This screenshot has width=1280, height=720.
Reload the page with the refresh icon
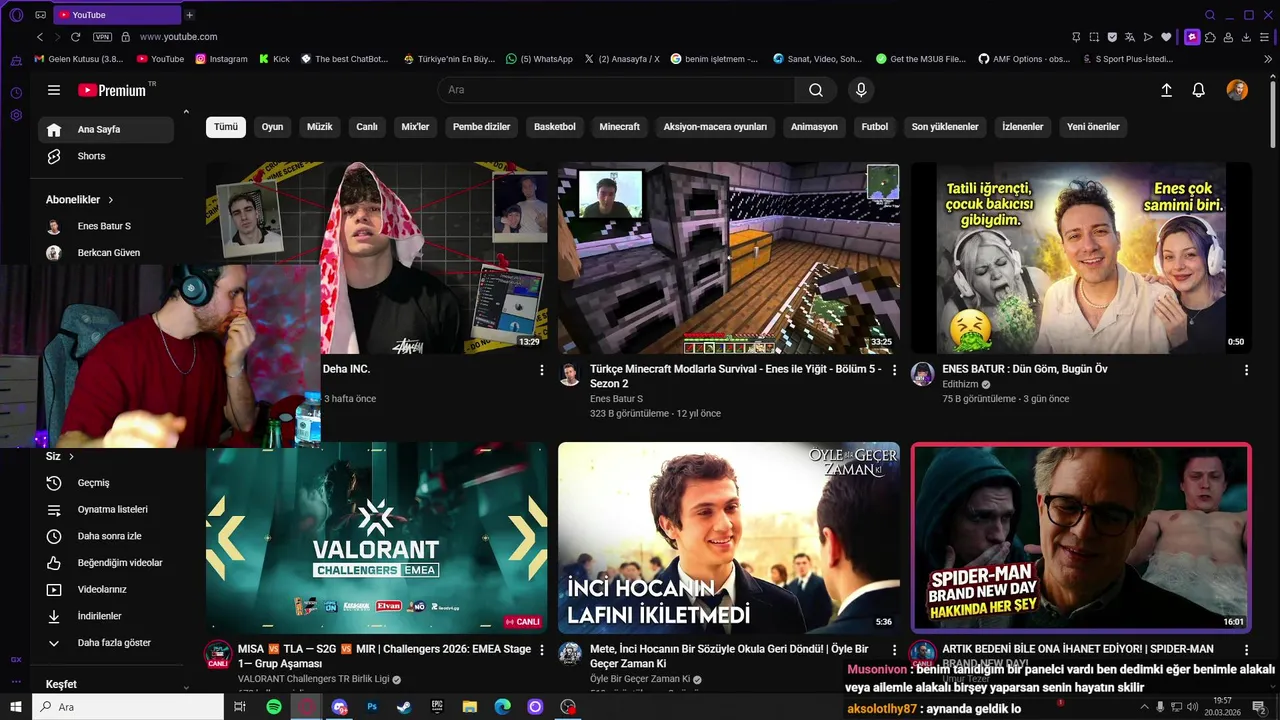pos(75,36)
